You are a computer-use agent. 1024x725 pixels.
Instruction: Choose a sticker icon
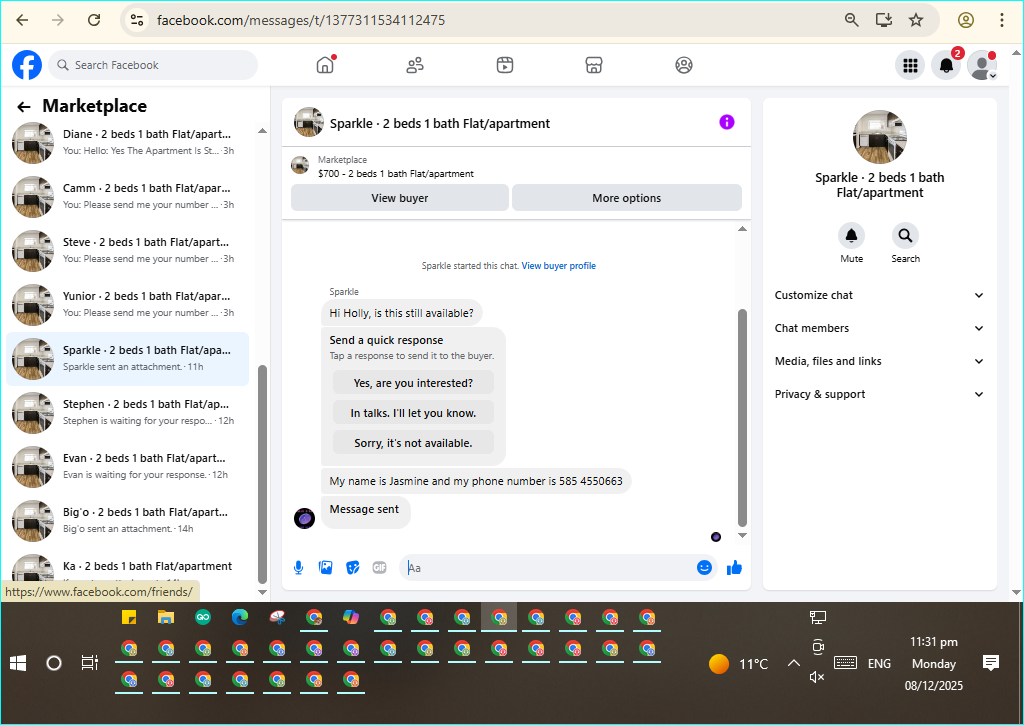click(x=353, y=568)
